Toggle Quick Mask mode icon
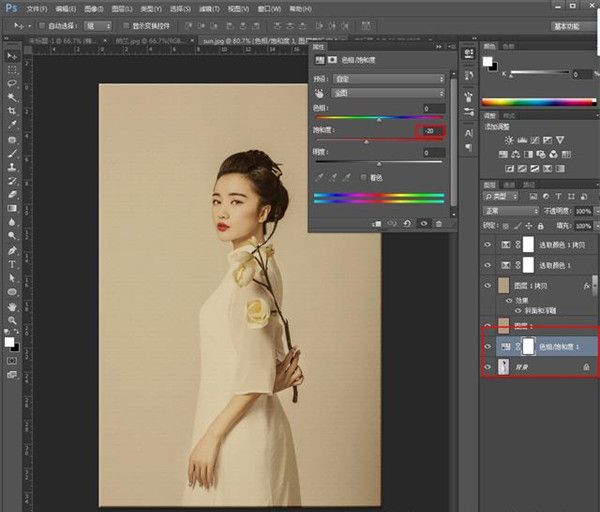This screenshot has height=512, width=600. tap(12, 361)
